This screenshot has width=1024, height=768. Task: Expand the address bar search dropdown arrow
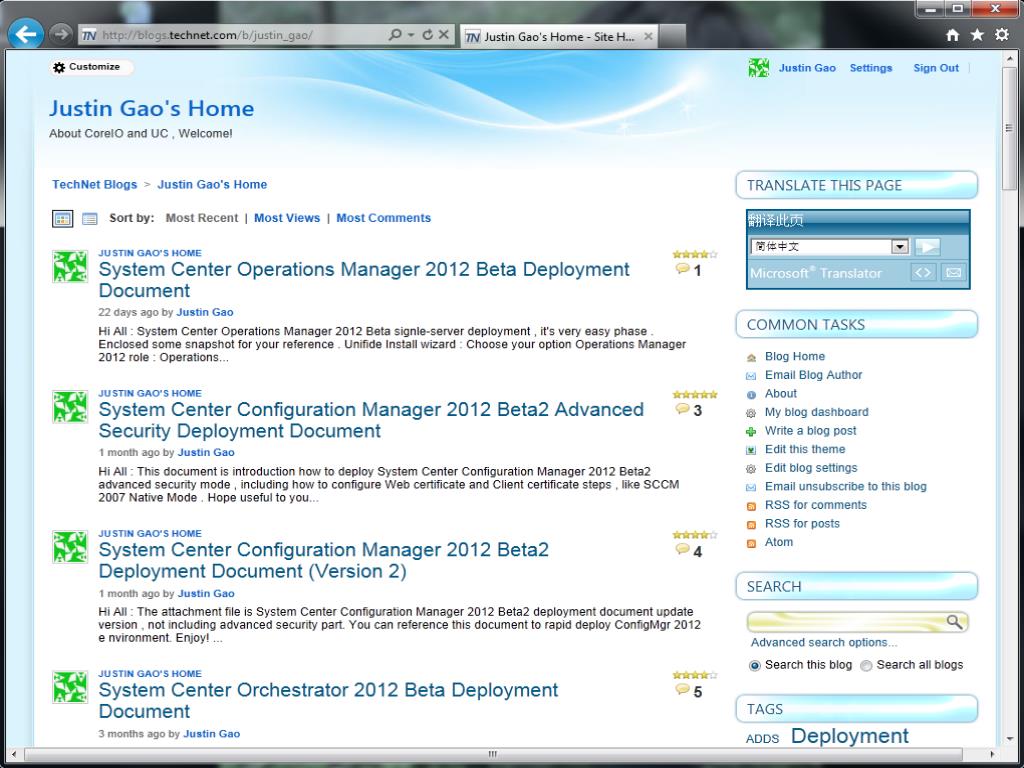[410, 35]
